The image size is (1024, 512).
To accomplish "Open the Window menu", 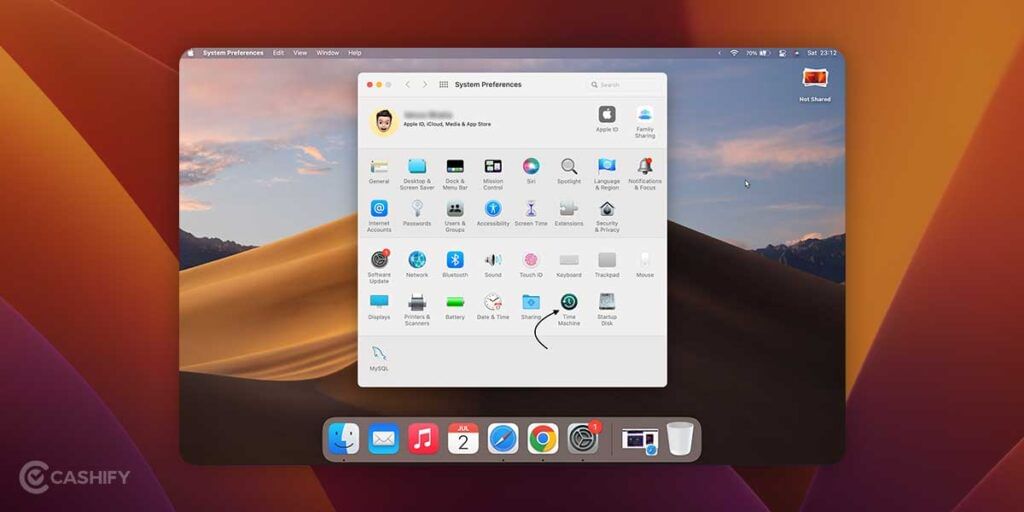I will [328, 53].
